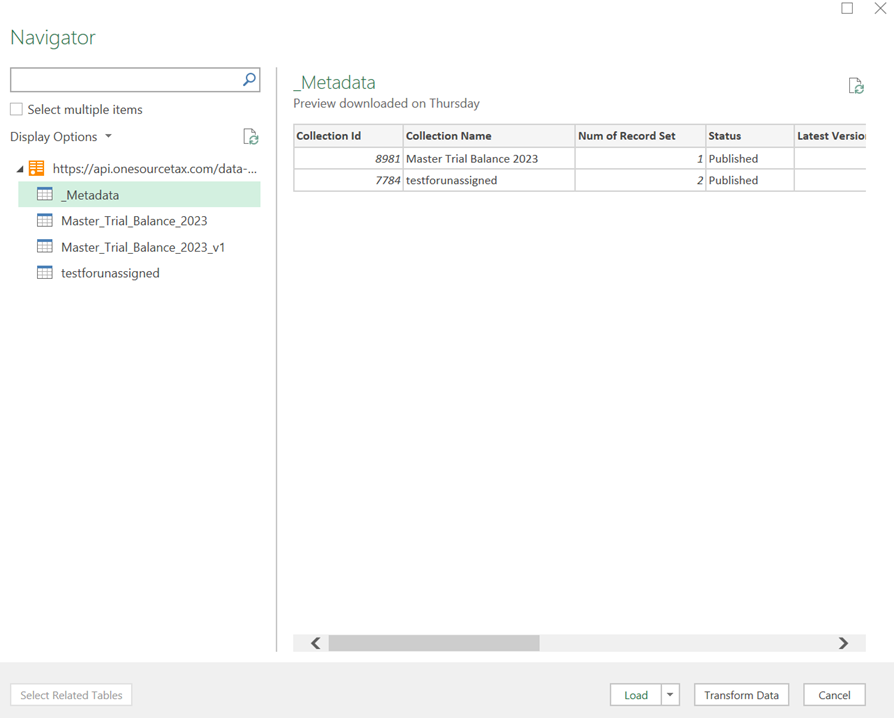Open the Load button dropdown arrow
Viewport: 894px width, 718px height.
(x=671, y=695)
